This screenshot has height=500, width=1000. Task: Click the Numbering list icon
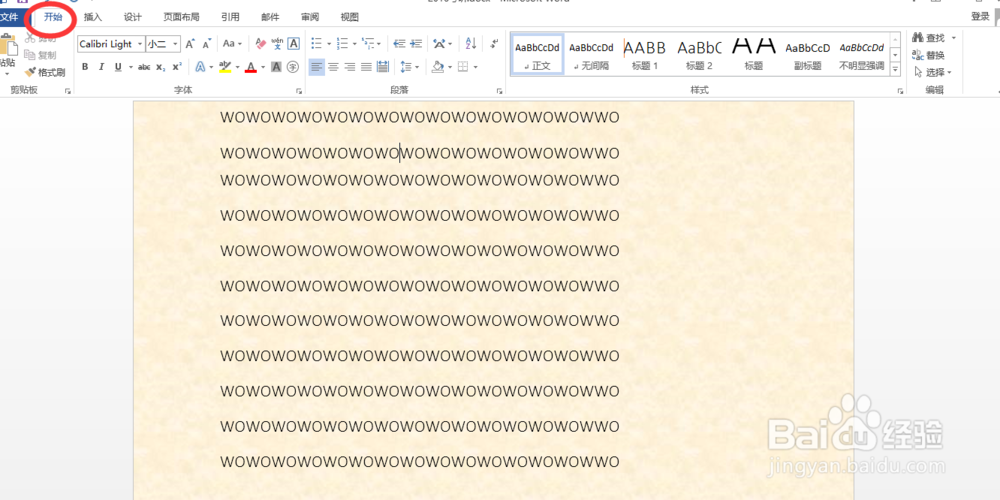[x=342, y=43]
